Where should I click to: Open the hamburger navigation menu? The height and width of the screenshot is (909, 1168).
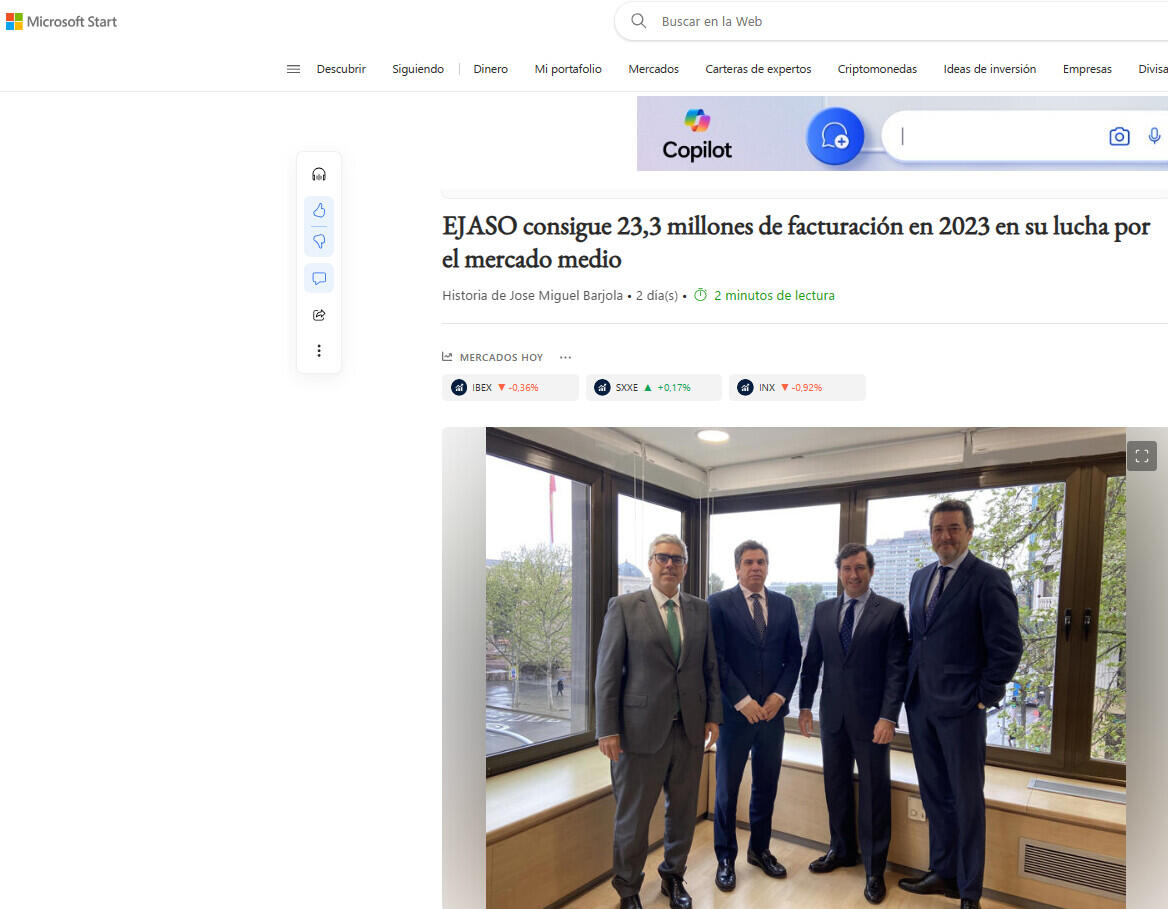tap(293, 69)
